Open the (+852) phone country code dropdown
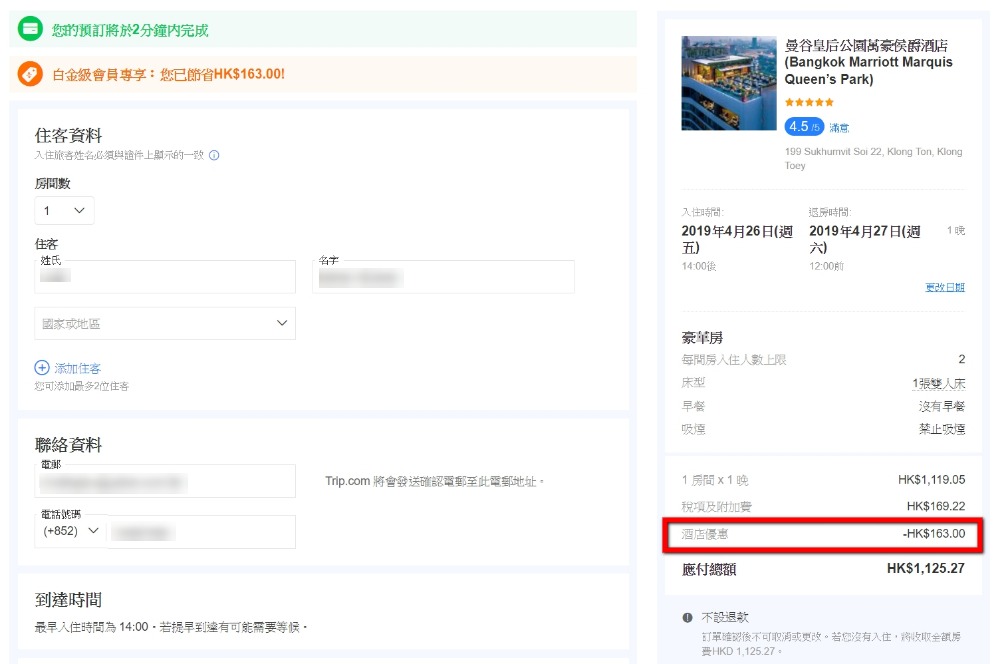Screen dimensions: 1000x664 pos(72,531)
